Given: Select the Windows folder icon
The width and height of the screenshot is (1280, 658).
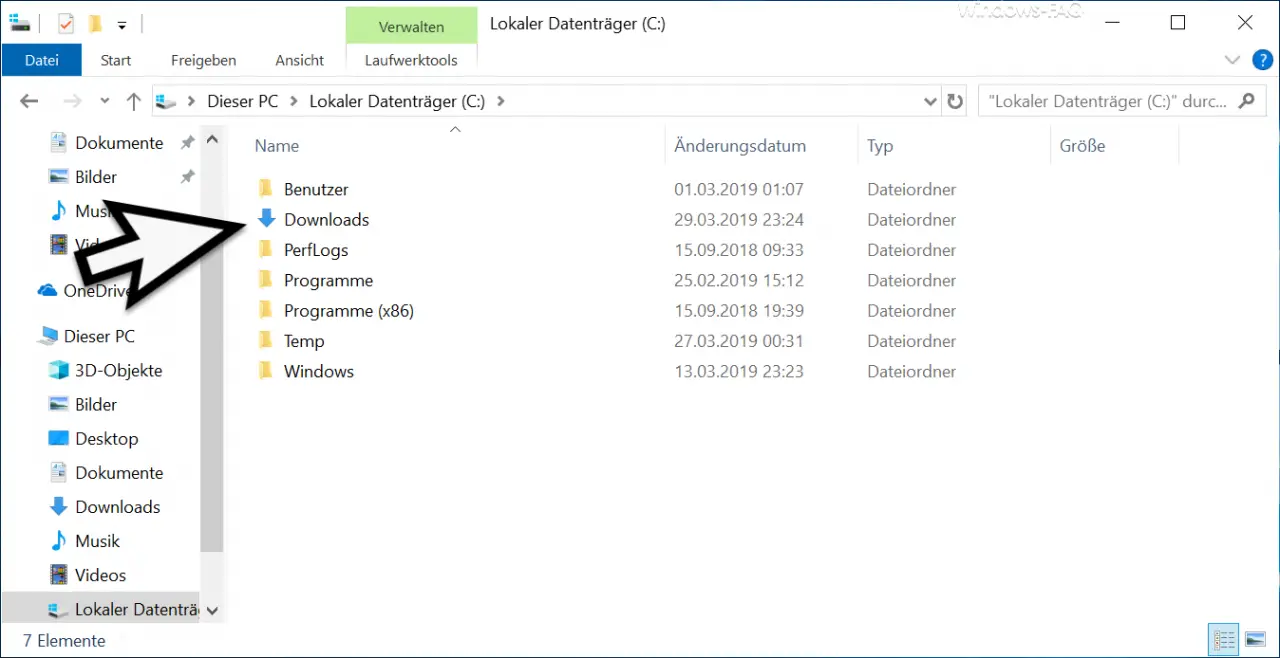Looking at the screenshot, I should [x=265, y=371].
